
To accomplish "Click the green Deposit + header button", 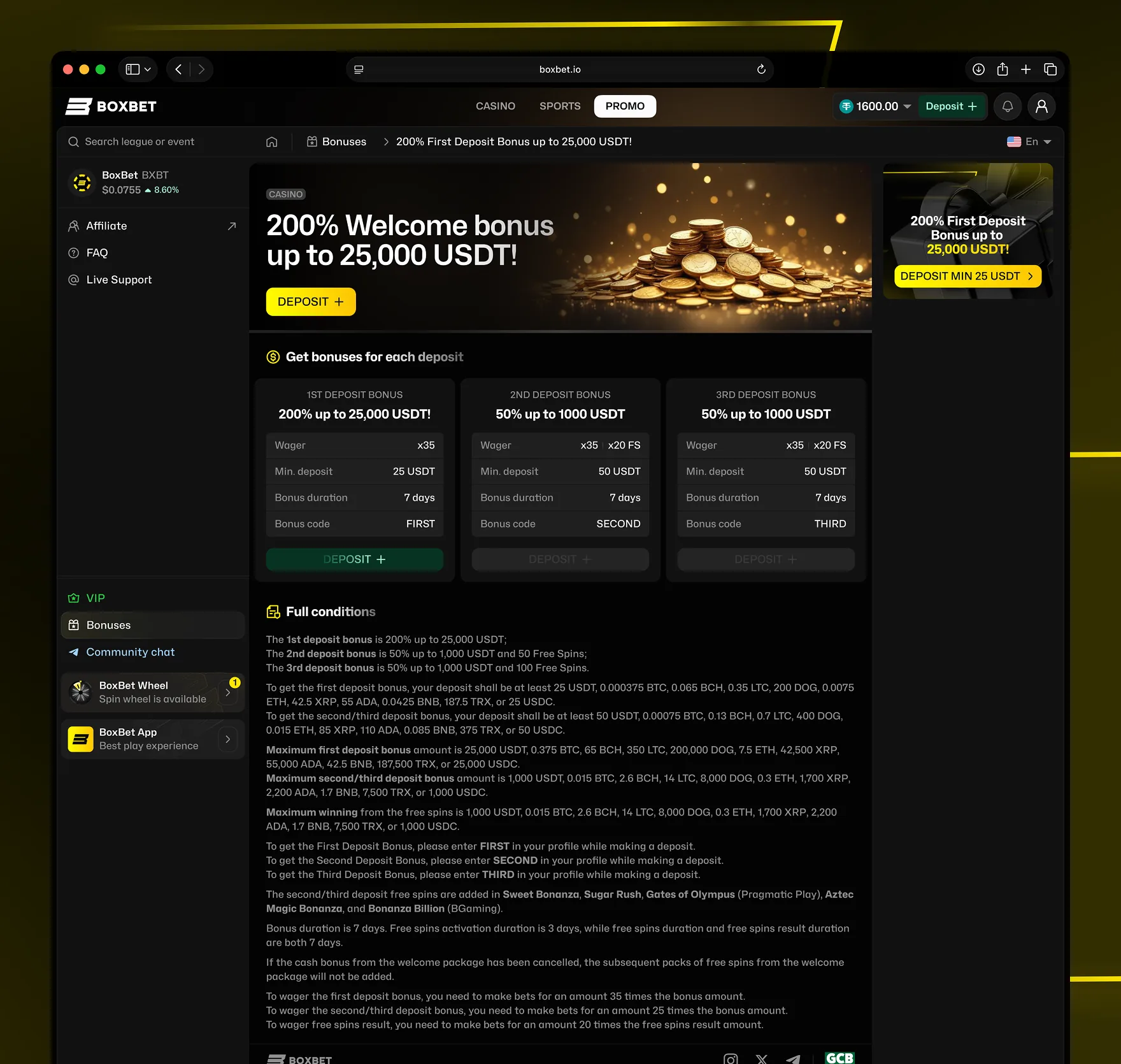I will (951, 106).
